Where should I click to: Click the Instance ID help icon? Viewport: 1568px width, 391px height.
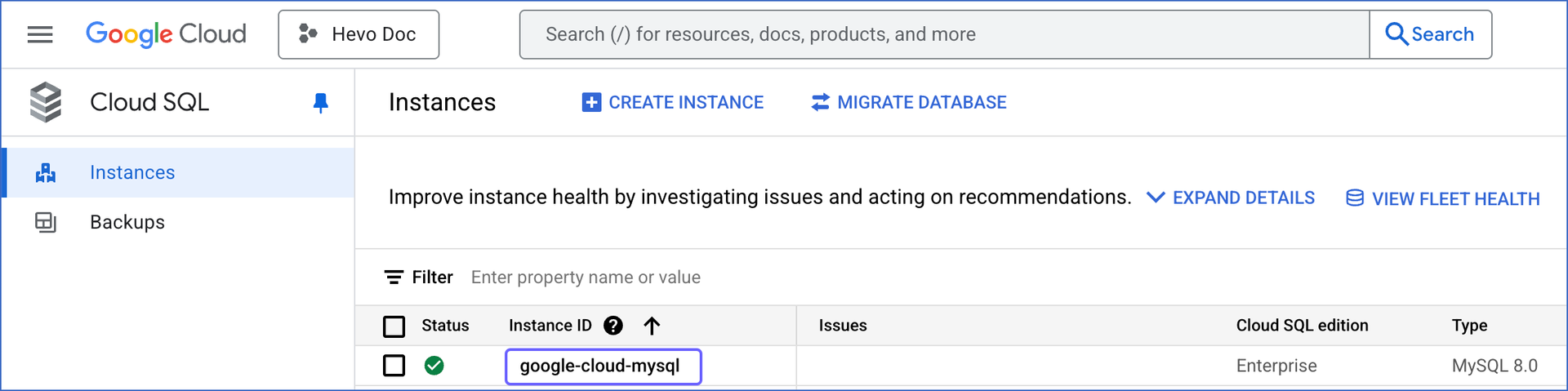613,326
